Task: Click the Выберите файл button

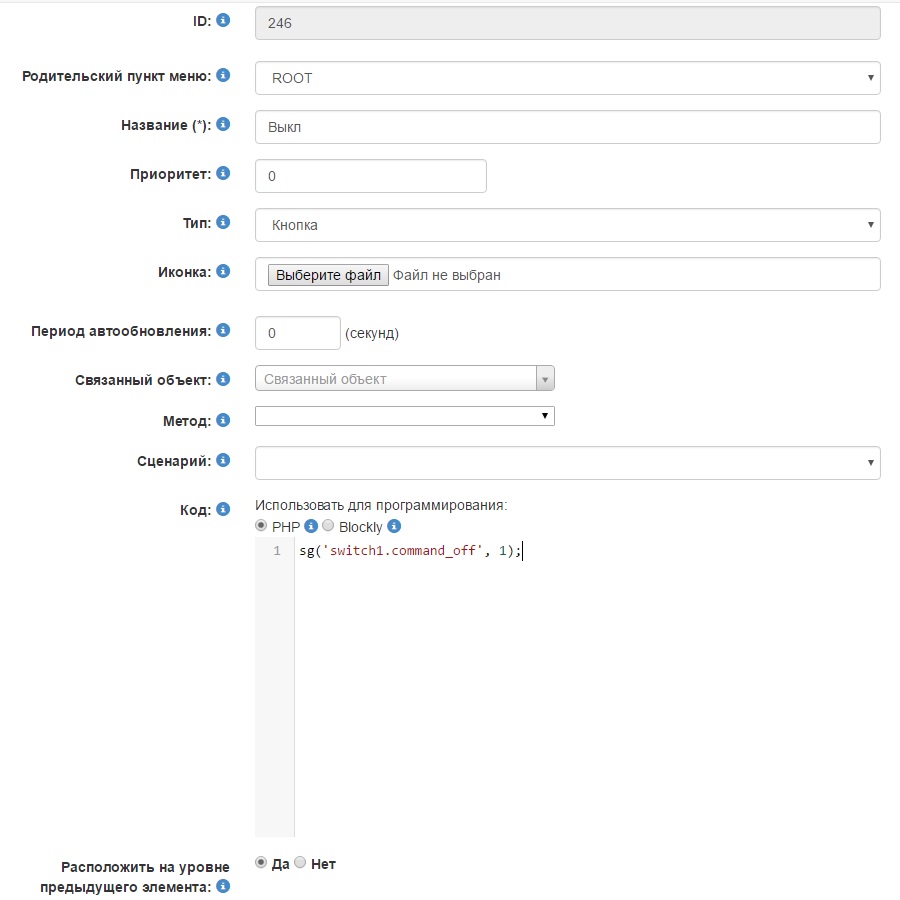Action: [x=327, y=275]
